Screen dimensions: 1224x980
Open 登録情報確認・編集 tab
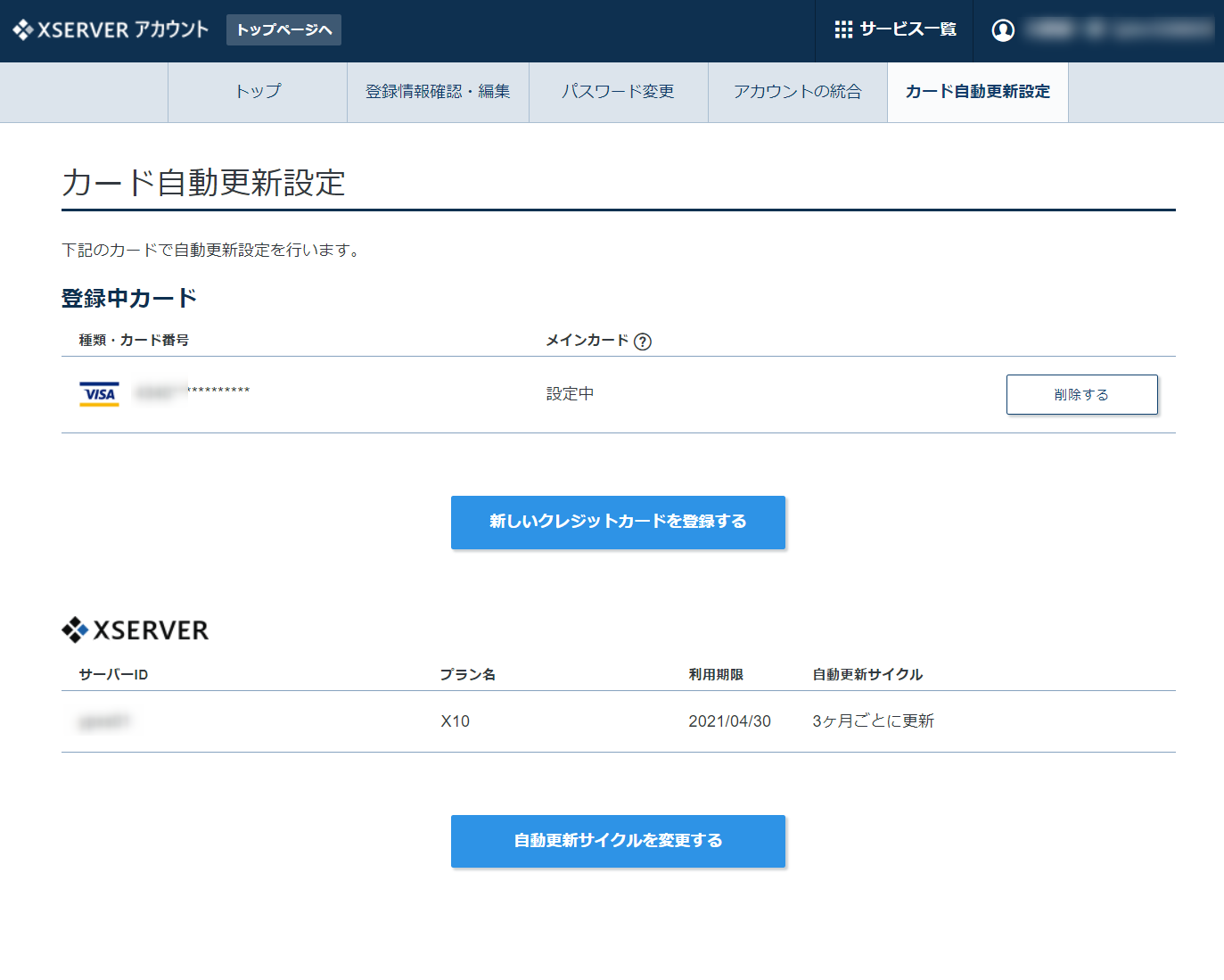(438, 92)
